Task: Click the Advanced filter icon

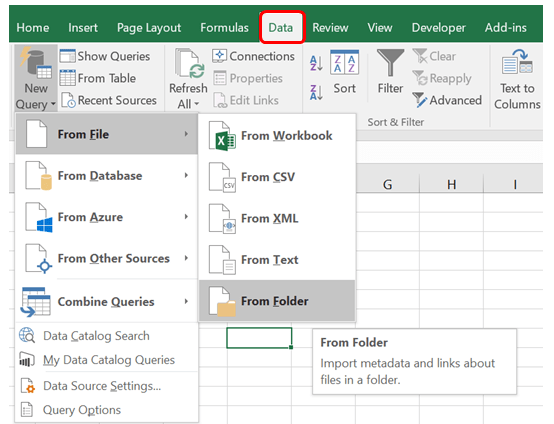Action: point(420,100)
